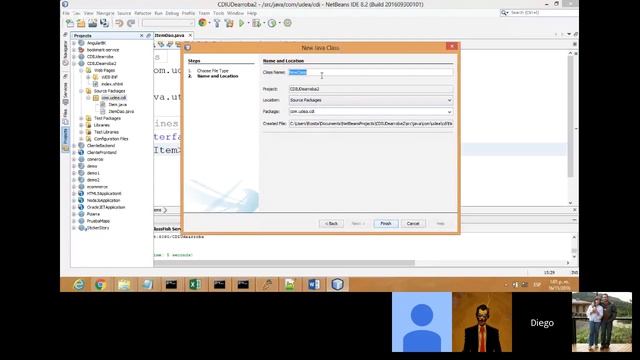Click the Build Project hammer icon
Image resolution: width=640 pixels, height=360 pixels.
click(x=217, y=23)
